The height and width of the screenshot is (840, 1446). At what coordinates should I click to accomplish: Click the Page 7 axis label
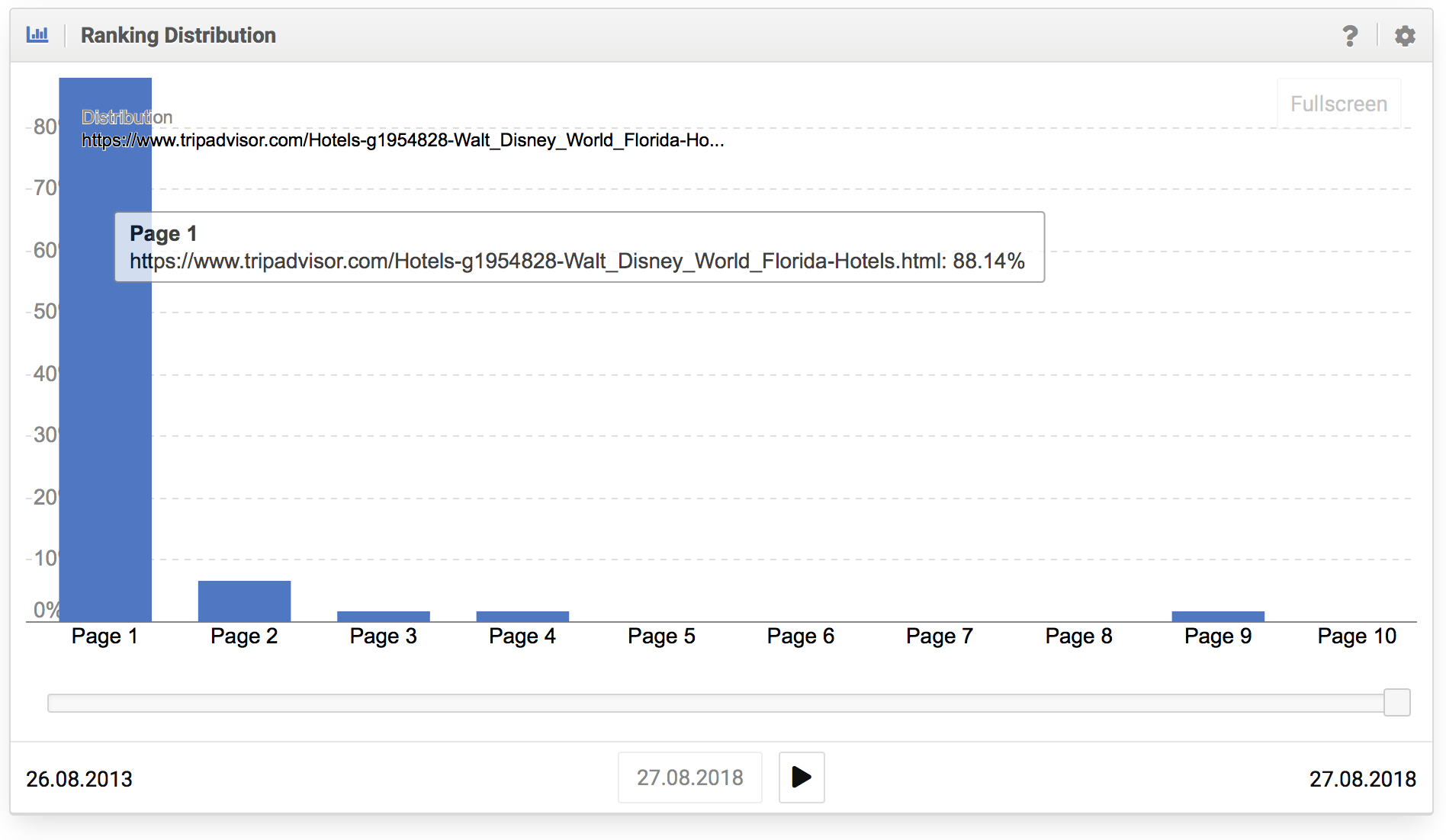click(x=940, y=636)
